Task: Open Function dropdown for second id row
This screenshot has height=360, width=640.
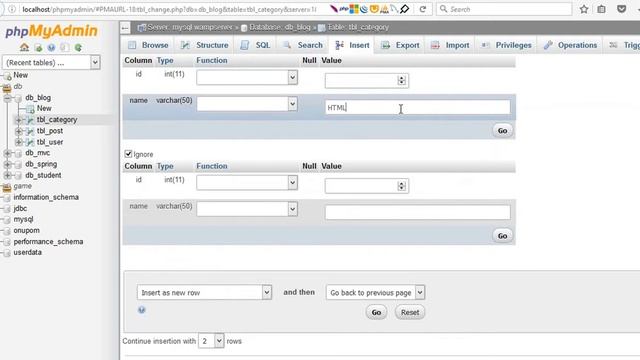Action: 247,183
